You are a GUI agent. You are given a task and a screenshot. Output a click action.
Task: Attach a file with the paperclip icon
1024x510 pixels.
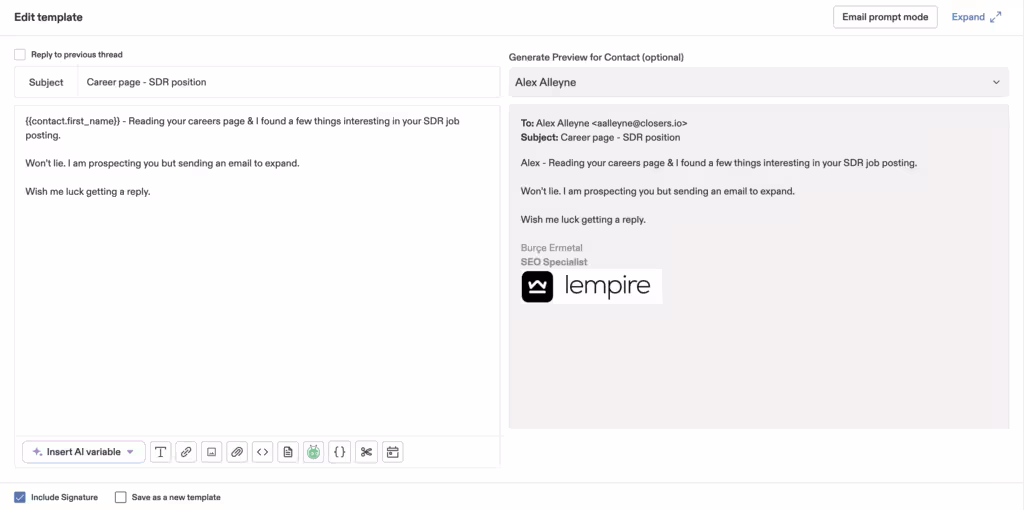click(x=237, y=452)
